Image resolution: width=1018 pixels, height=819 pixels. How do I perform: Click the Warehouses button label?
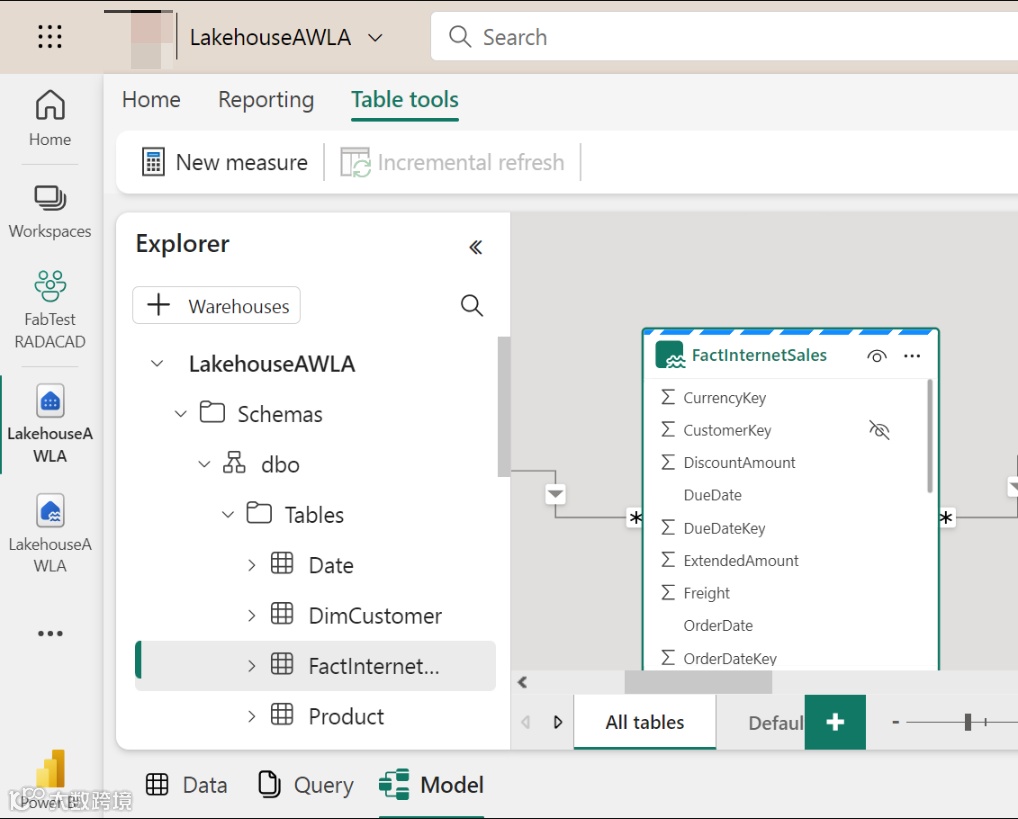click(239, 306)
